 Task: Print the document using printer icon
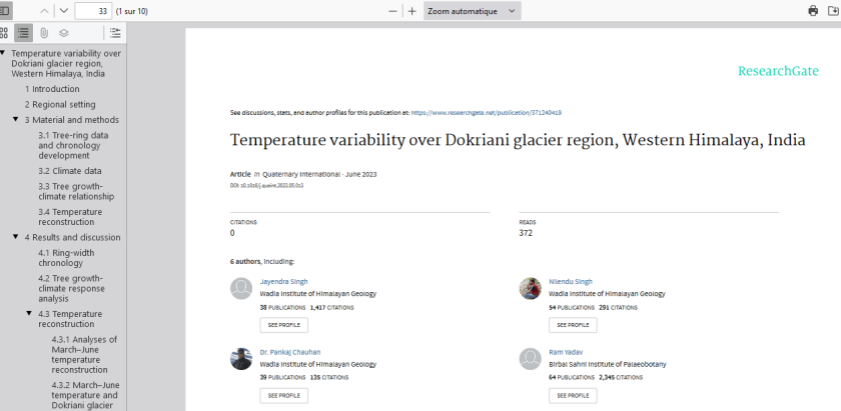point(813,10)
